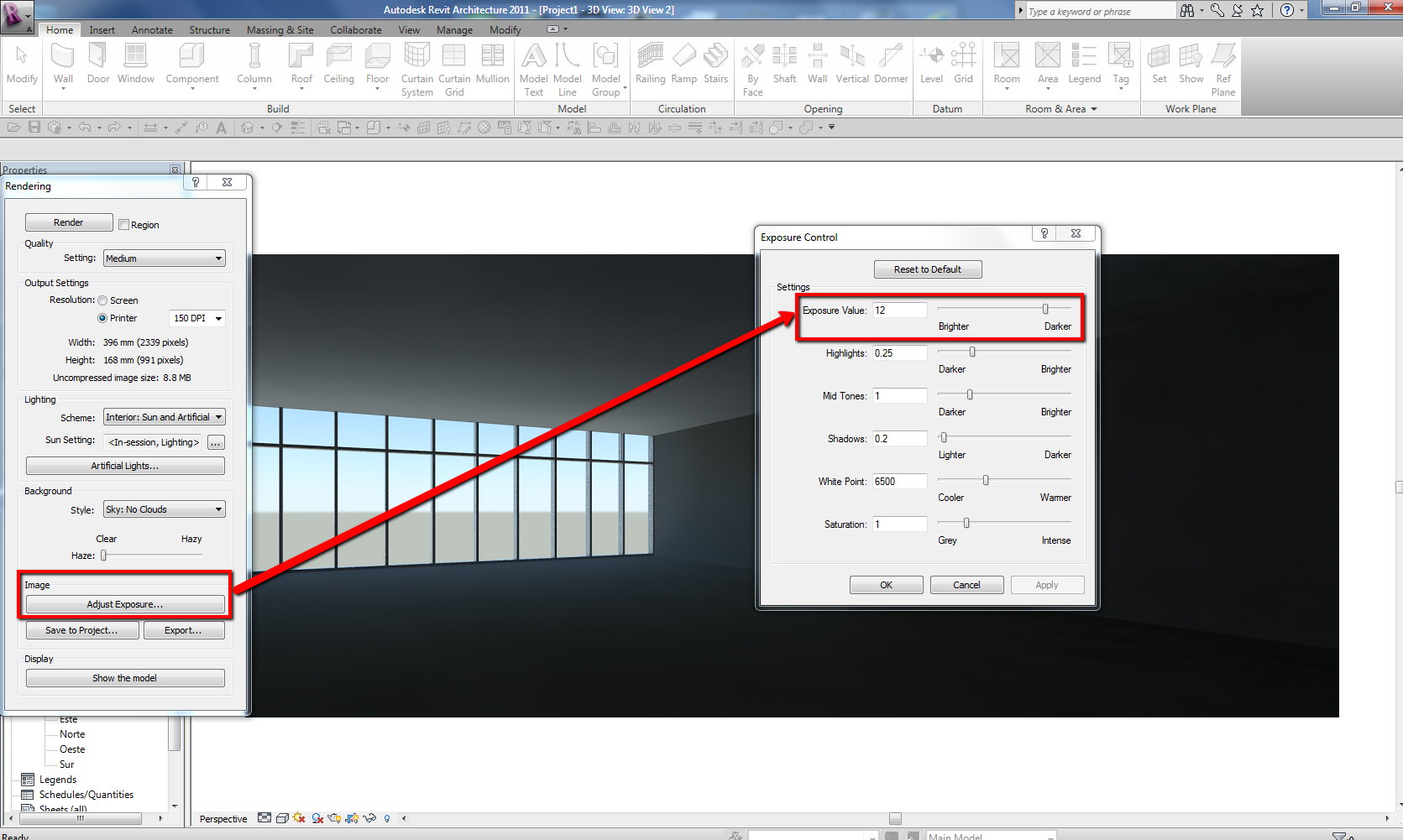Click the Export button in Rendering
Screen dimensions: 1403x840
pos(184,630)
